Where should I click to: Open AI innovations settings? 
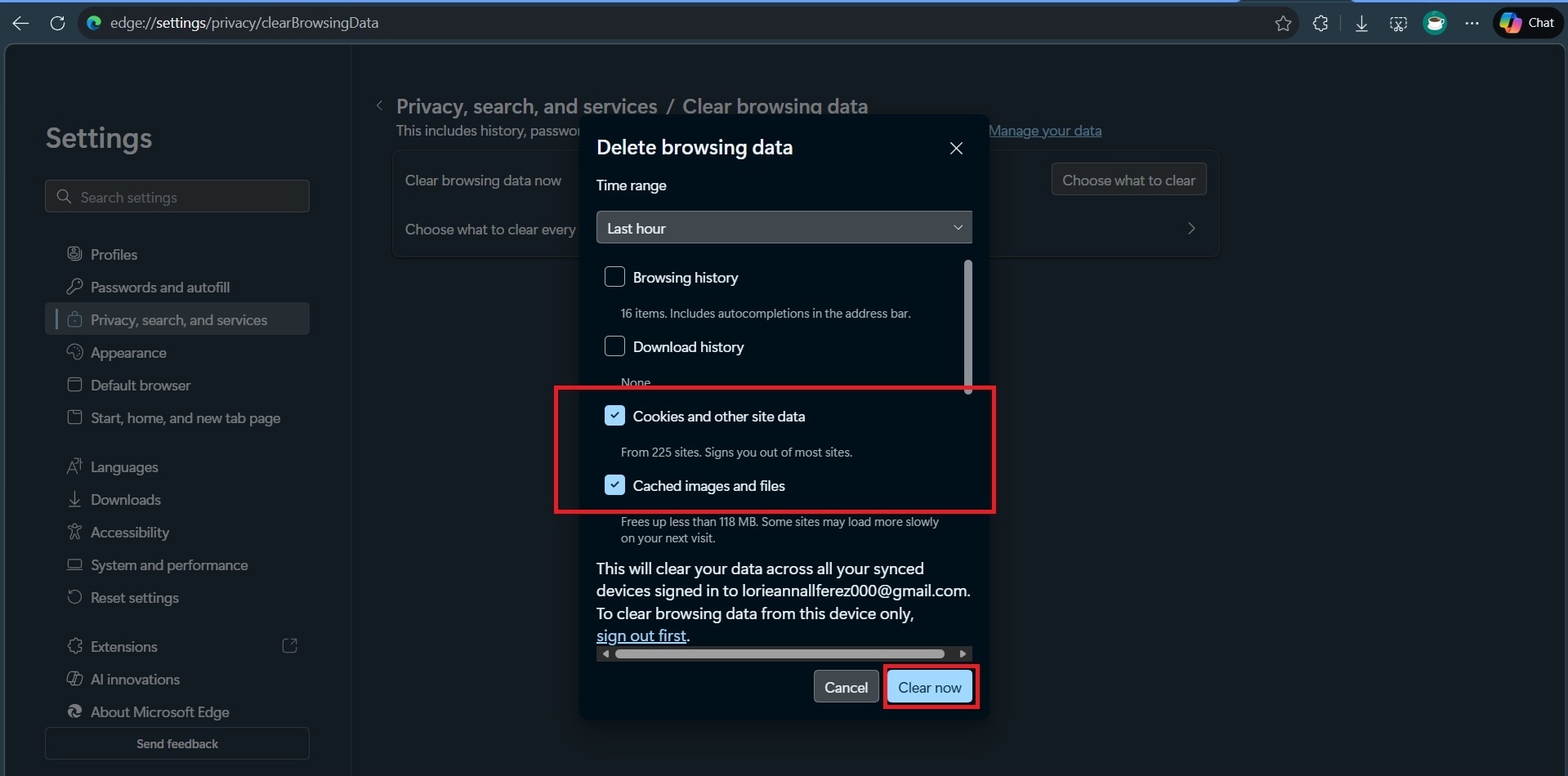pos(177,679)
